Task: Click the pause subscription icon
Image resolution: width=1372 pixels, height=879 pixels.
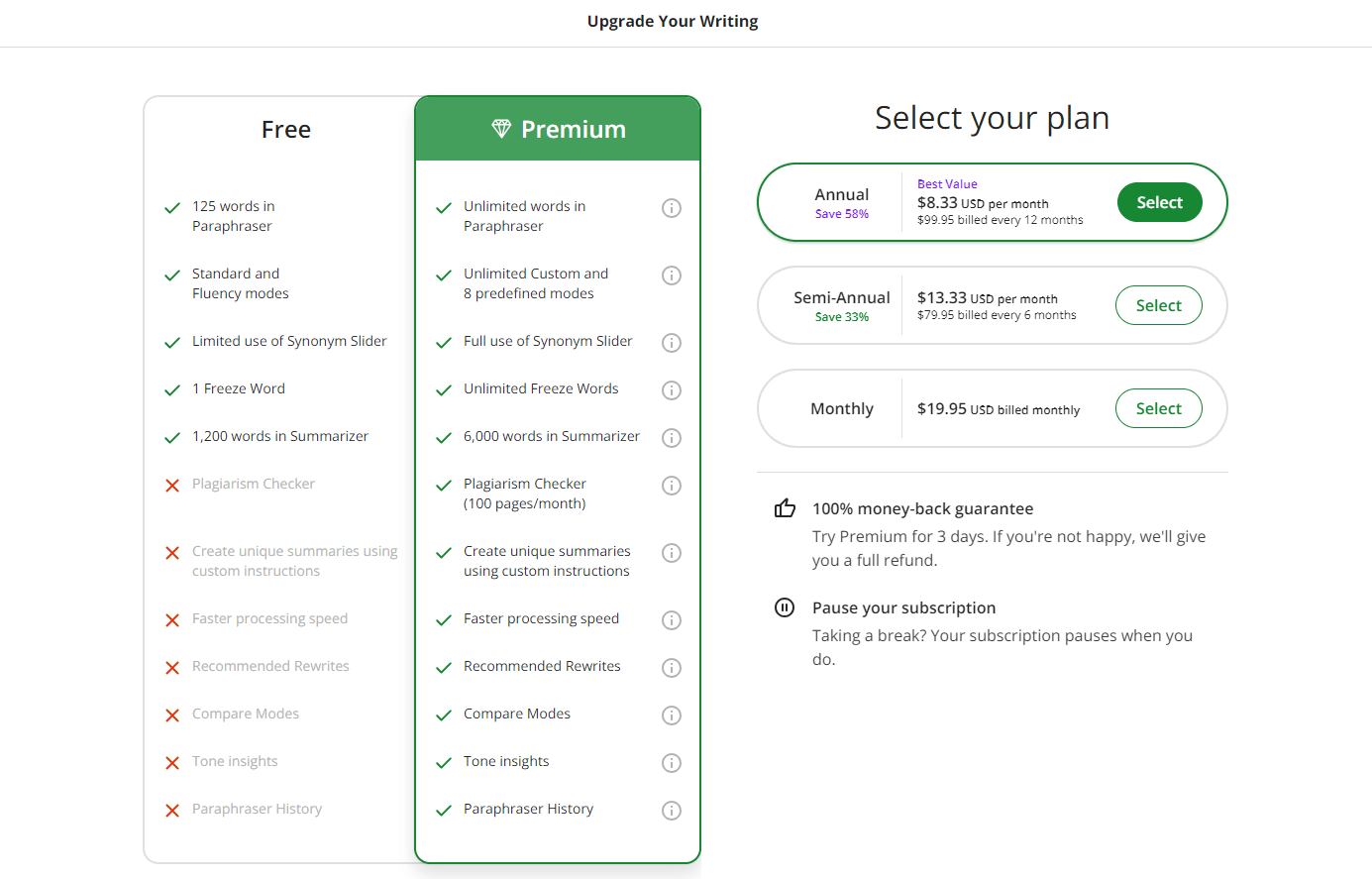Action: [x=785, y=607]
